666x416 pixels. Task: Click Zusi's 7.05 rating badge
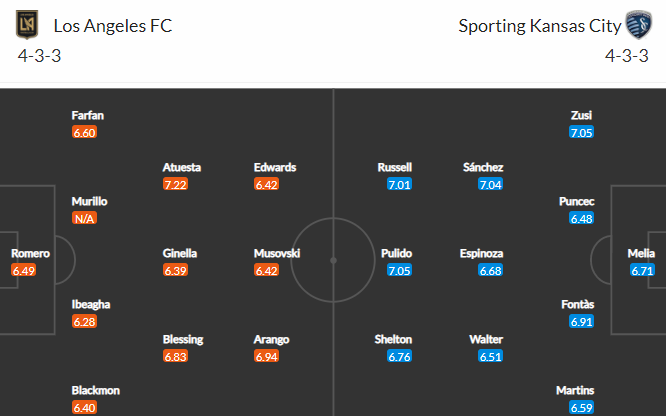tap(581, 133)
